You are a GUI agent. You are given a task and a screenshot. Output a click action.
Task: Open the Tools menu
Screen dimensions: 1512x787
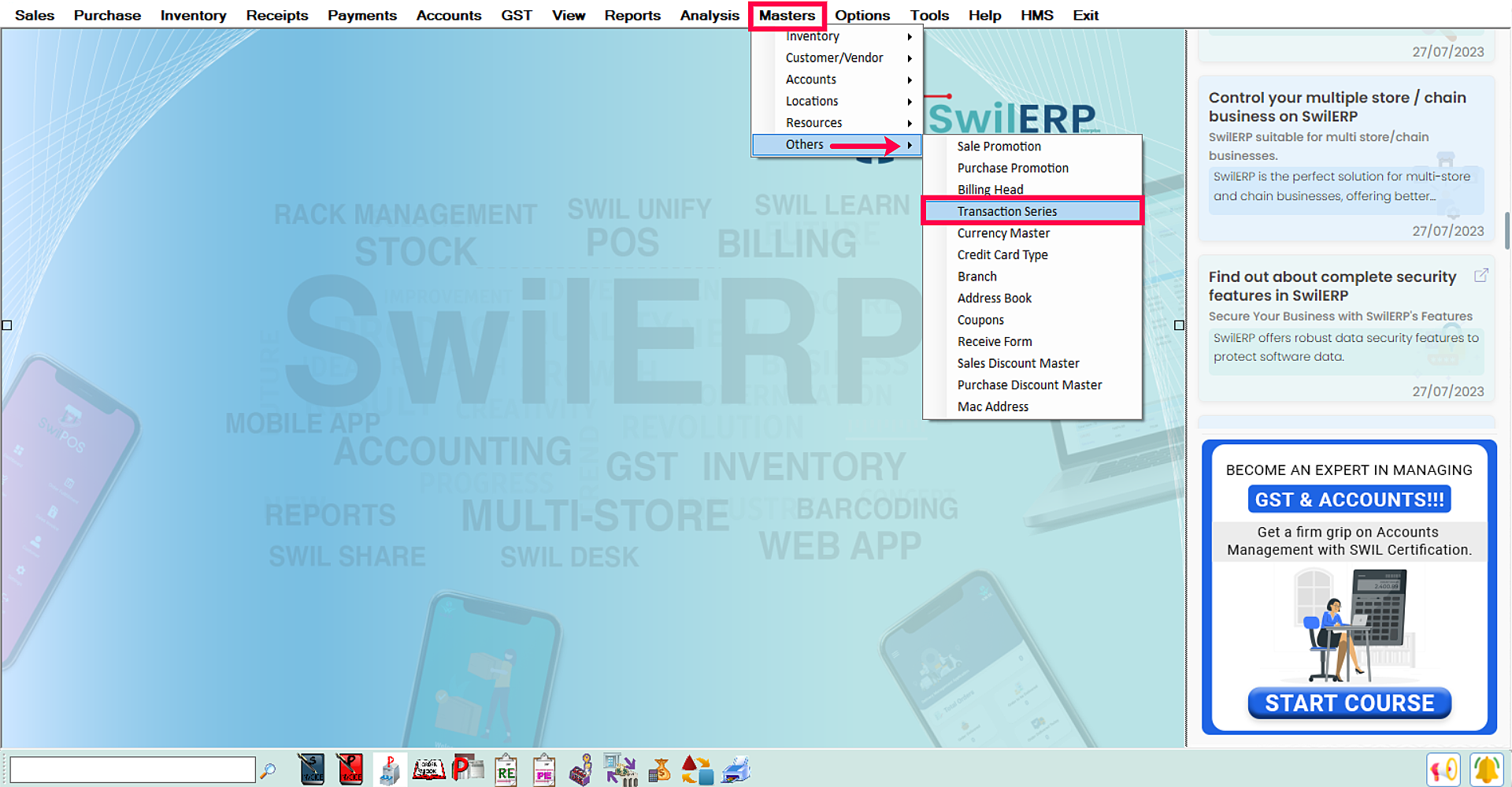pos(929,15)
